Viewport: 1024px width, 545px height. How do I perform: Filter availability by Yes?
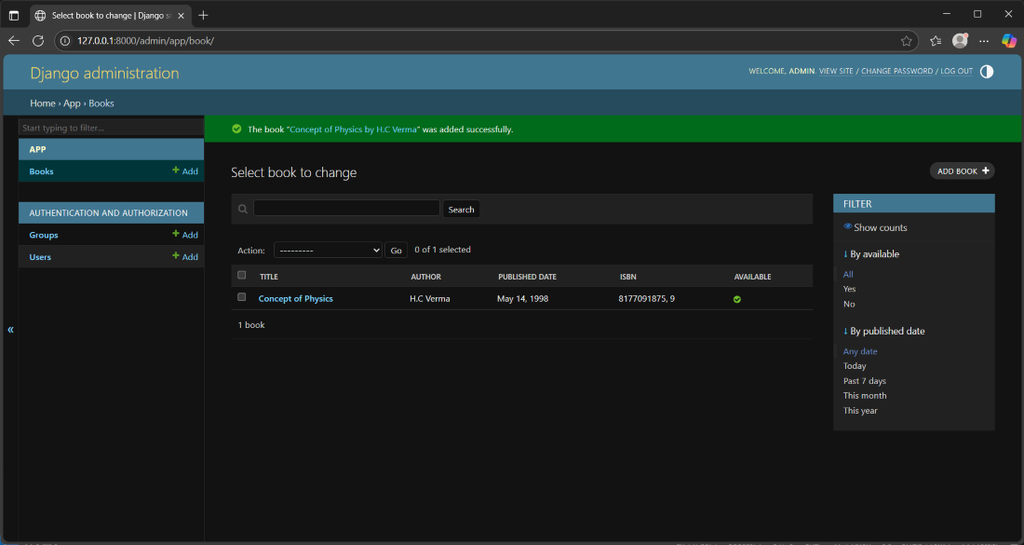pyautogui.click(x=849, y=289)
